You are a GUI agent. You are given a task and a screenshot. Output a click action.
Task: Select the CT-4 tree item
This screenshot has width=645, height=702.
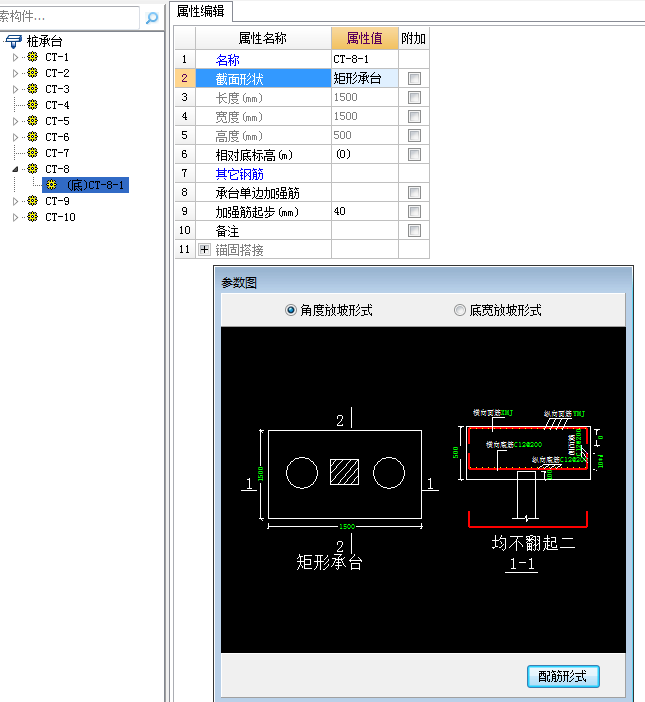coord(57,105)
